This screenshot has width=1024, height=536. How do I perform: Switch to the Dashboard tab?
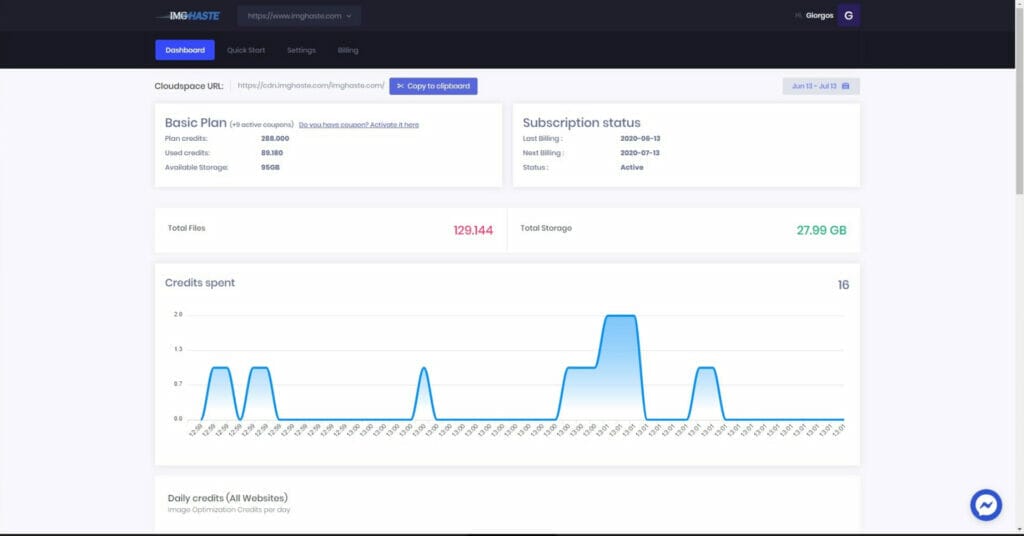185,50
